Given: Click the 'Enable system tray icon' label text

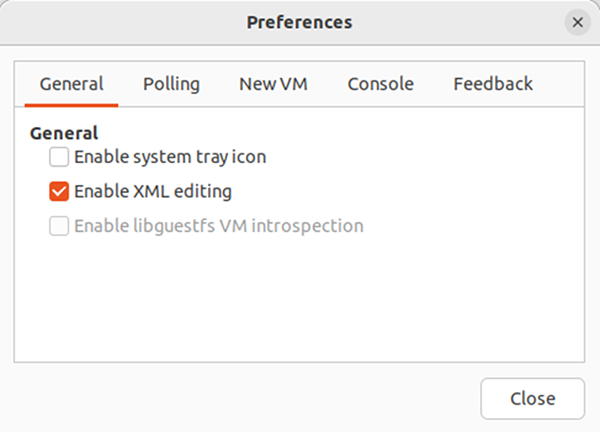Looking at the screenshot, I should coord(170,157).
